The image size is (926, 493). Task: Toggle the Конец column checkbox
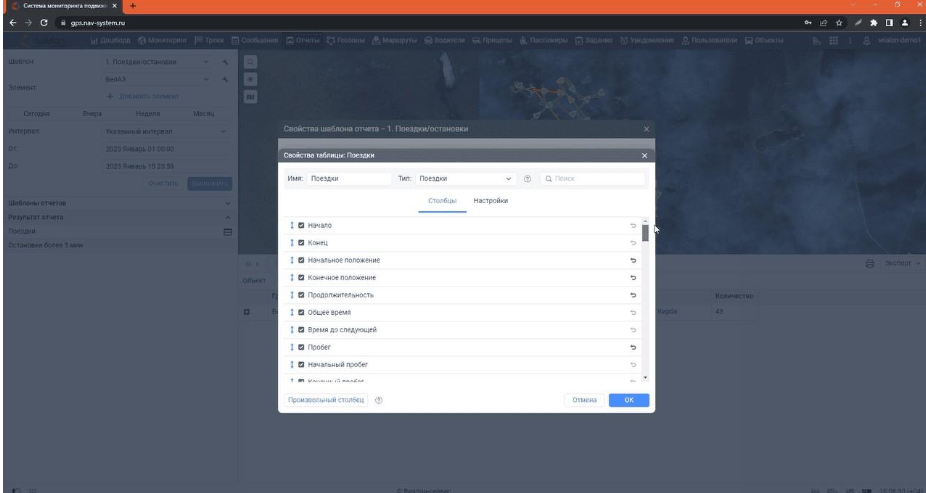click(x=301, y=243)
